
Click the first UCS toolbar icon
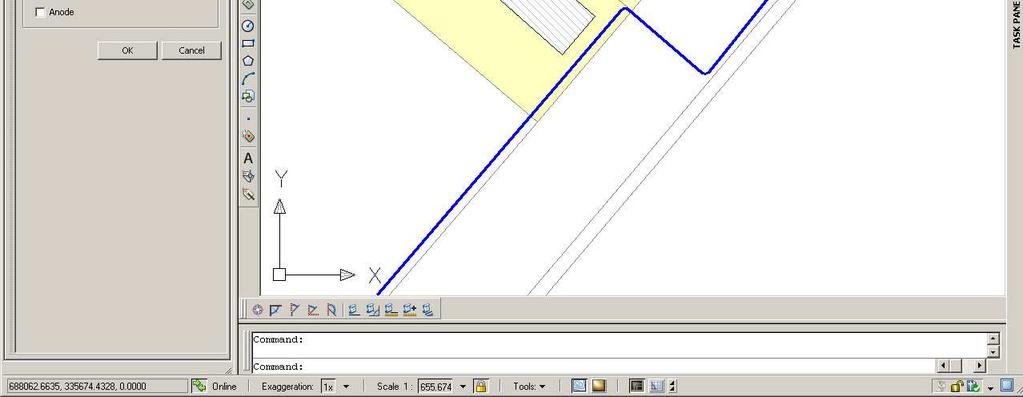[258, 310]
